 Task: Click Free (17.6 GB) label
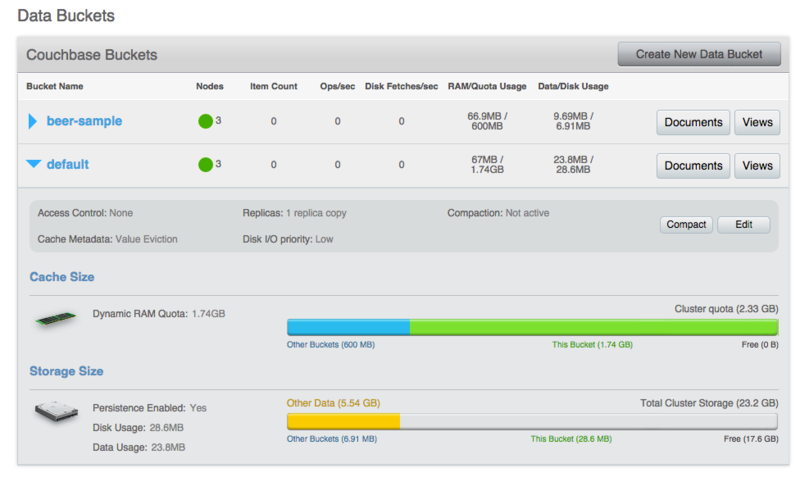click(x=751, y=439)
